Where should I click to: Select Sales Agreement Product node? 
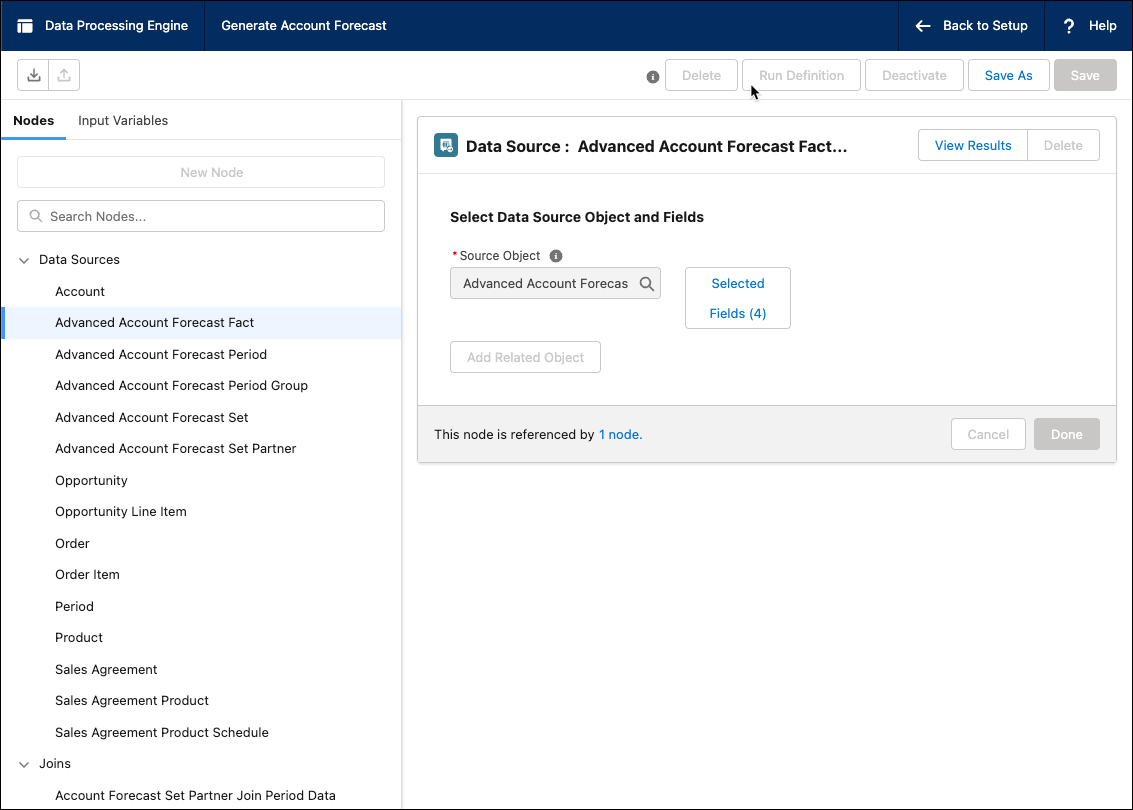pyautogui.click(x=202, y=701)
